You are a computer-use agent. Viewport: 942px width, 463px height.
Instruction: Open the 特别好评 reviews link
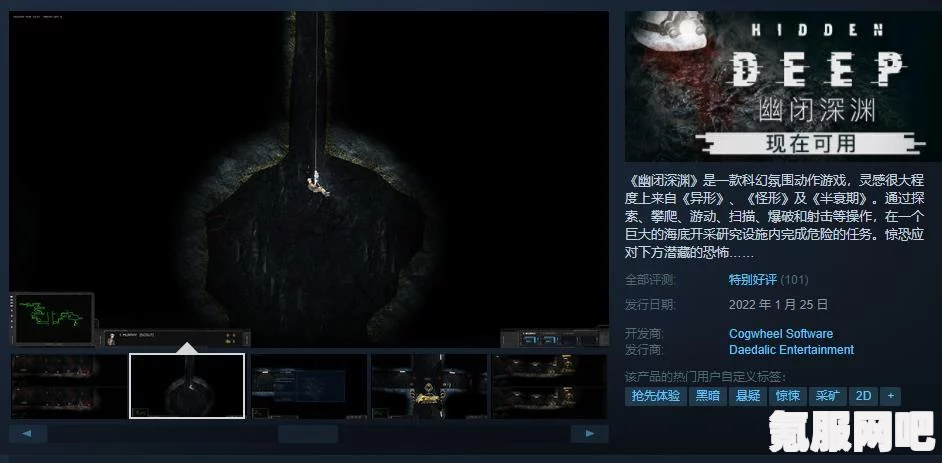(x=753, y=280)
